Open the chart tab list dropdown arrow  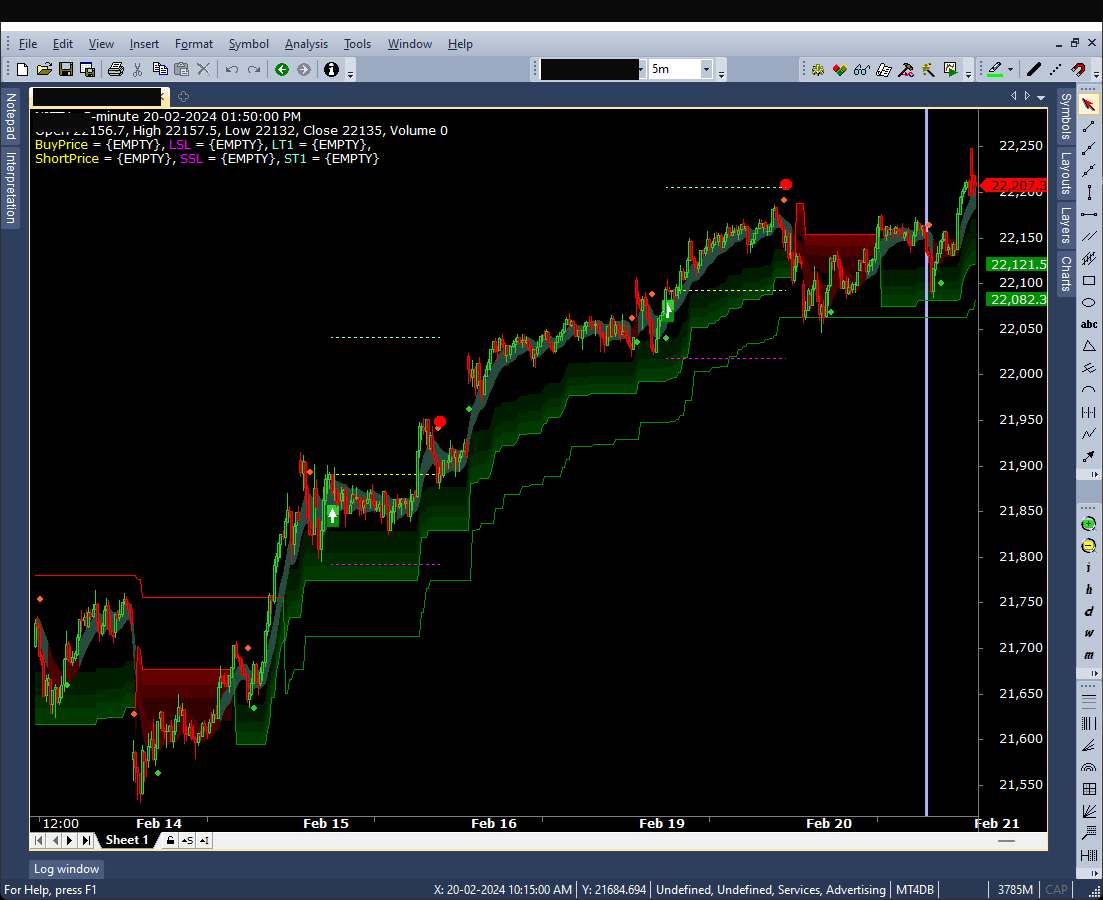pyautogui.click(x=1041, y=96)
